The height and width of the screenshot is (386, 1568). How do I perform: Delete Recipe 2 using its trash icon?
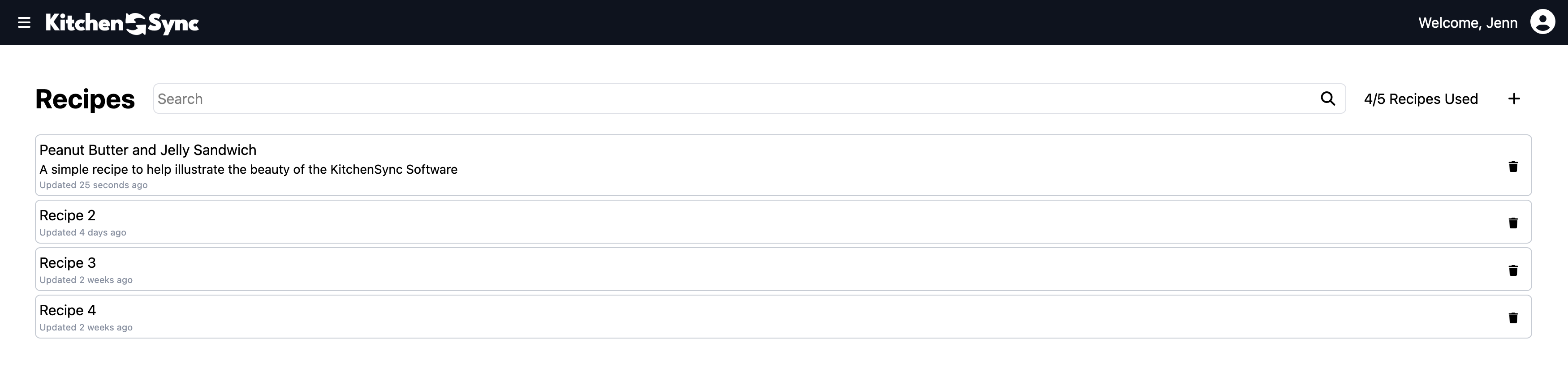pyautogui.click(x=1512, y=223)
